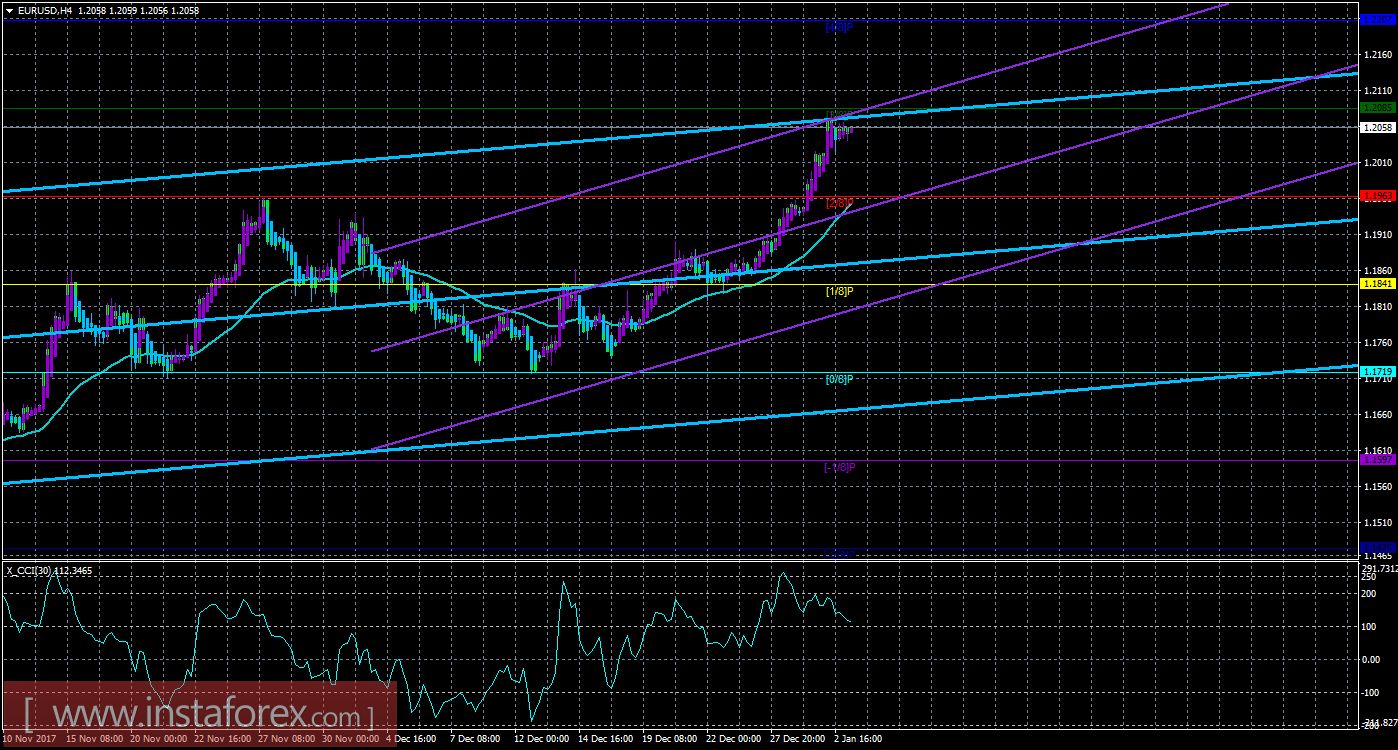Click the green 1.2085 price tag
The image size is (1398, 750).
click(1377, 108)
